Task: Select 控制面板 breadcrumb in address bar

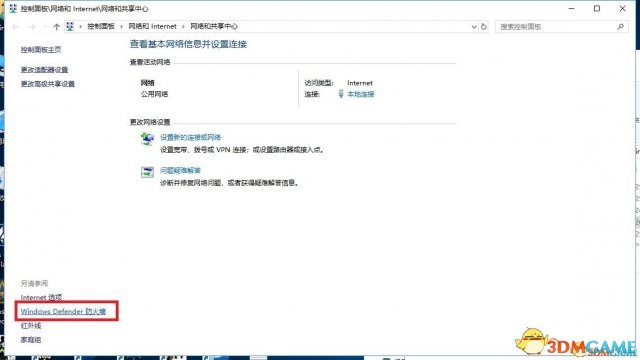Action: coord(101,27)
